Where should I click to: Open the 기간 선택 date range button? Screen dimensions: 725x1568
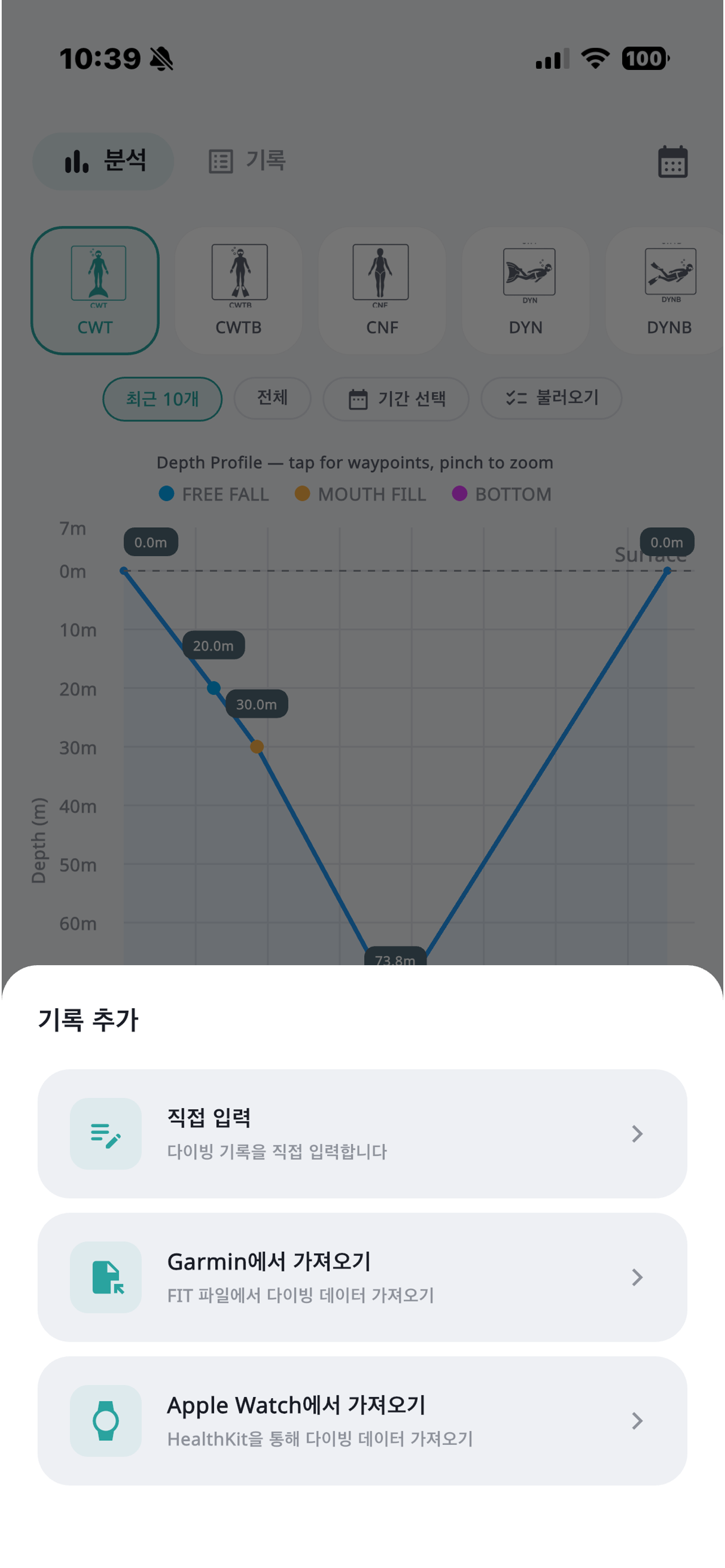(x=396, y=398)
